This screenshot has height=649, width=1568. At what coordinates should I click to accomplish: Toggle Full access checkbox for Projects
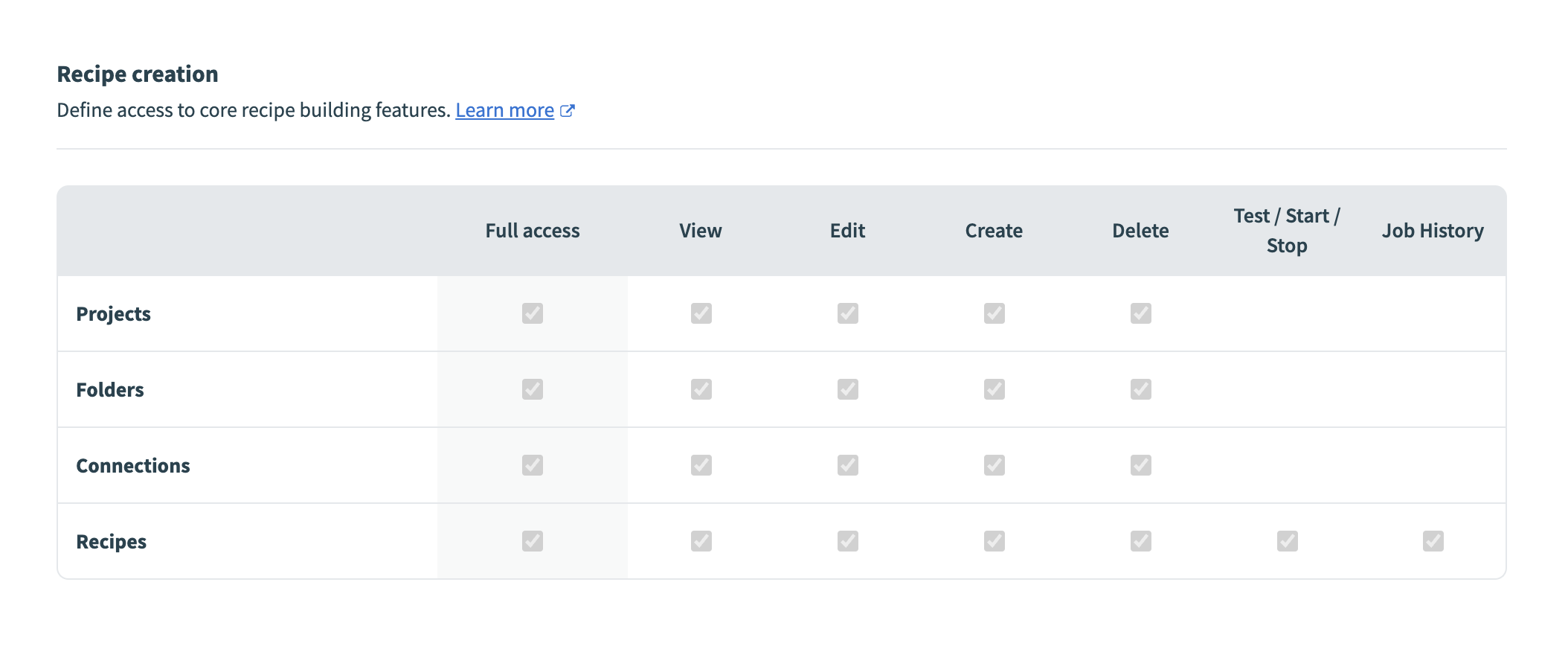[x=533, y=313]
